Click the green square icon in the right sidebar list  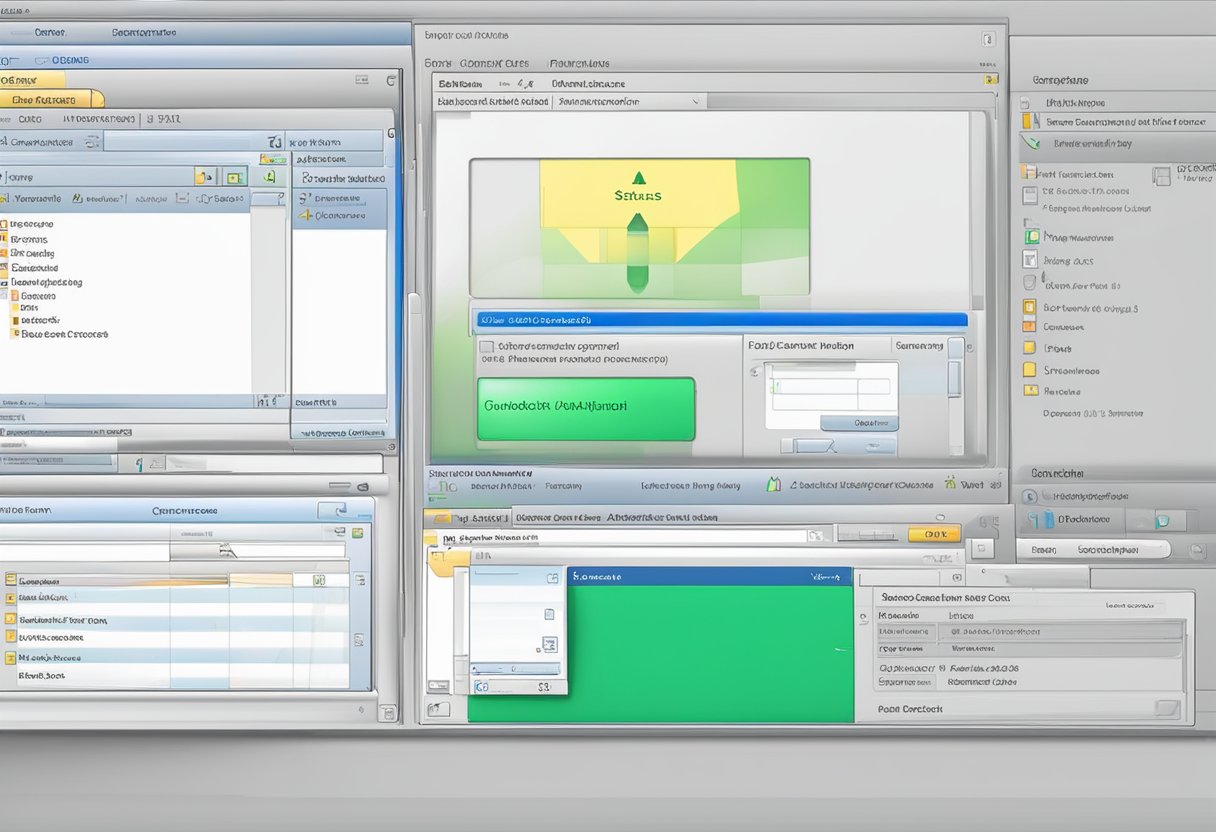click(x=1032, y=237)
